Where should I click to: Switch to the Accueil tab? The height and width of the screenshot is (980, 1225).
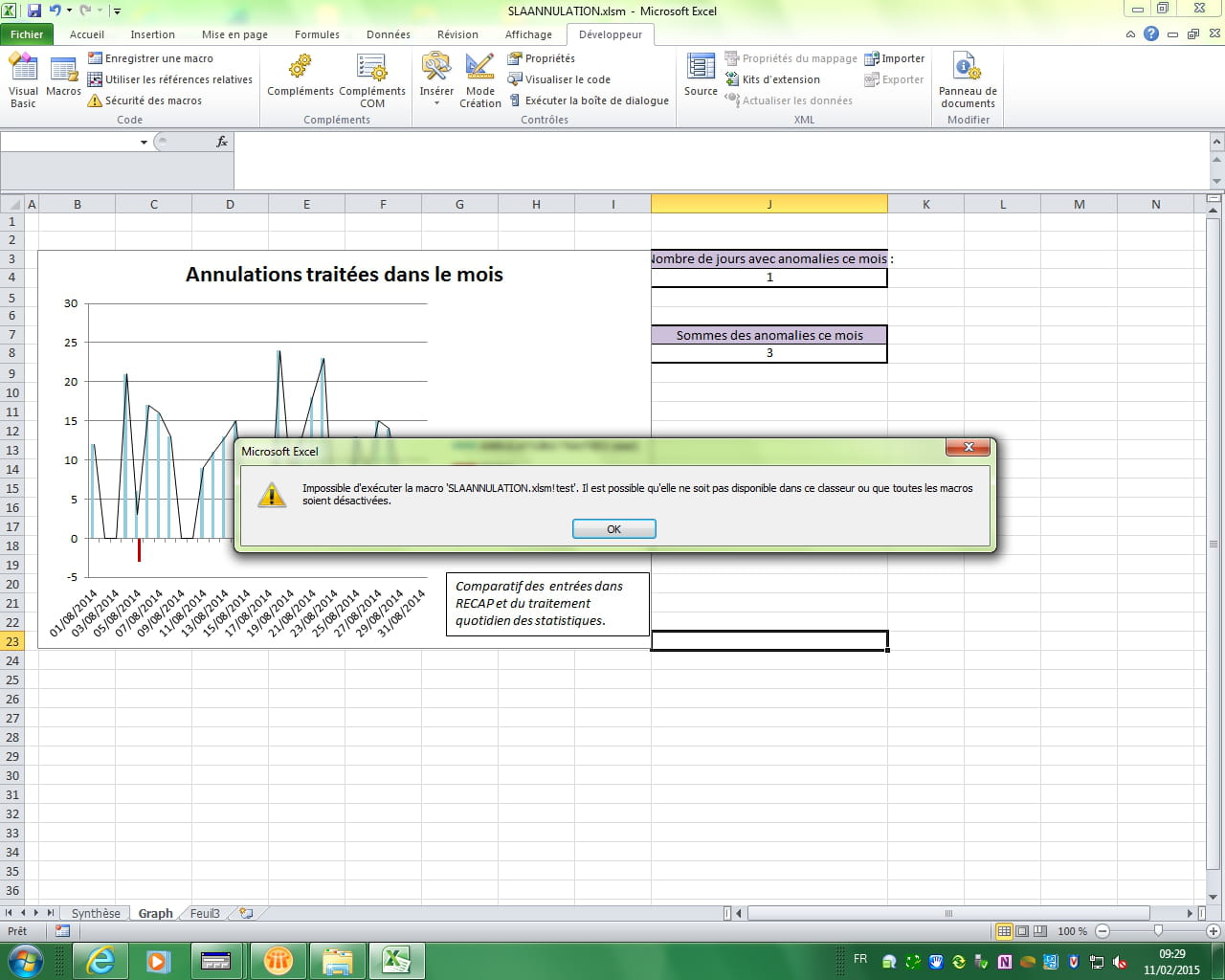(x=87, y=34)
